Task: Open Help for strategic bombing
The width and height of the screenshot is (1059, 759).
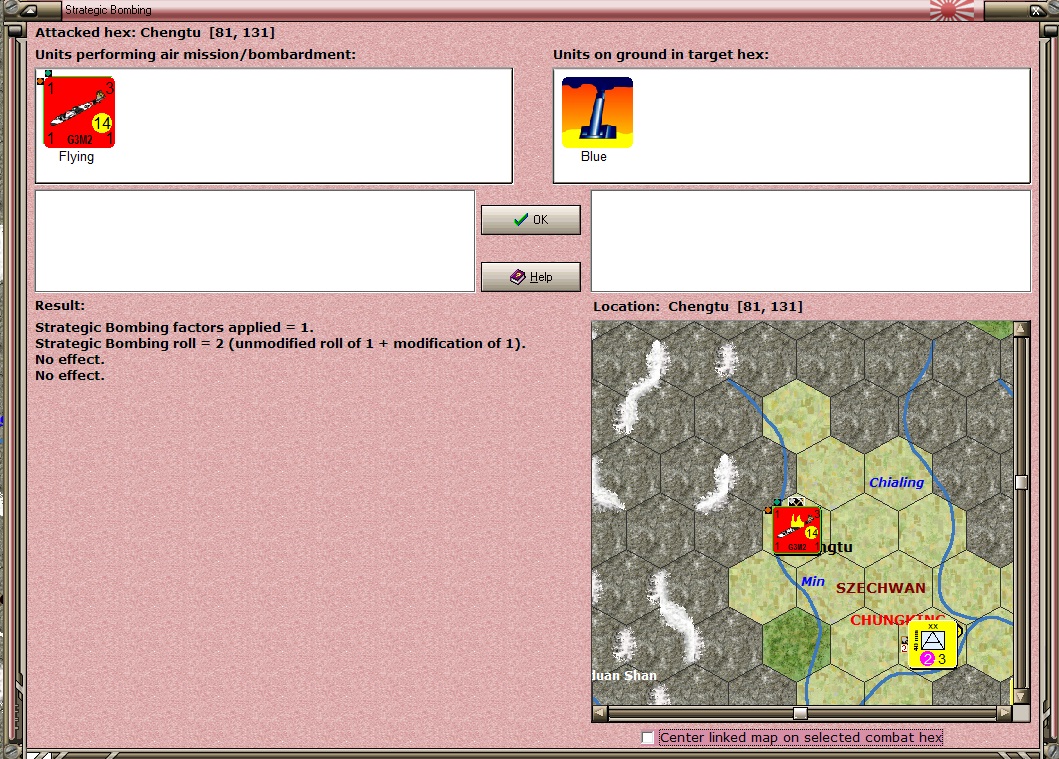Action: point(531,277)
